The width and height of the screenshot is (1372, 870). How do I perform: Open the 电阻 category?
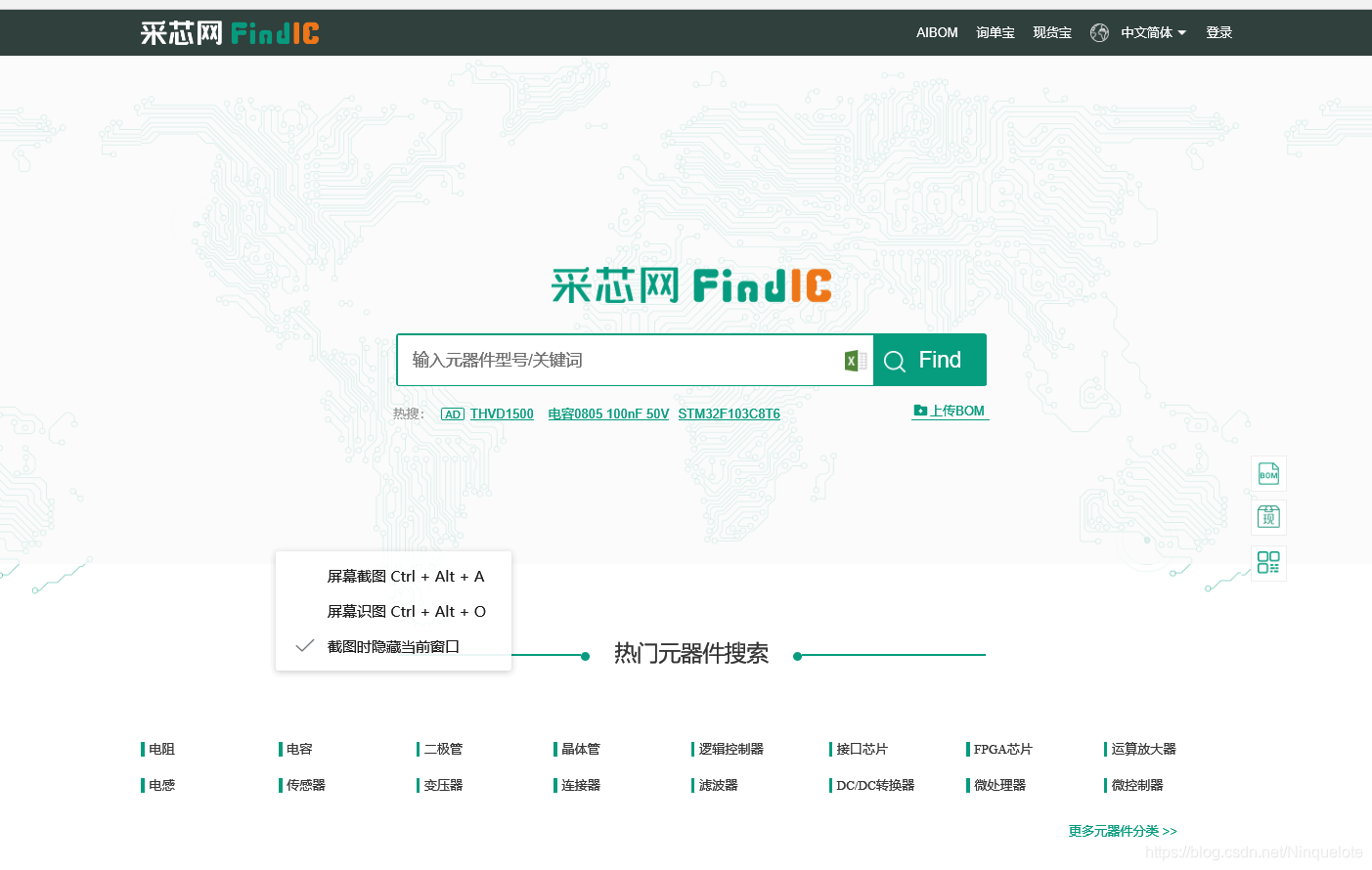click(161, 749)
